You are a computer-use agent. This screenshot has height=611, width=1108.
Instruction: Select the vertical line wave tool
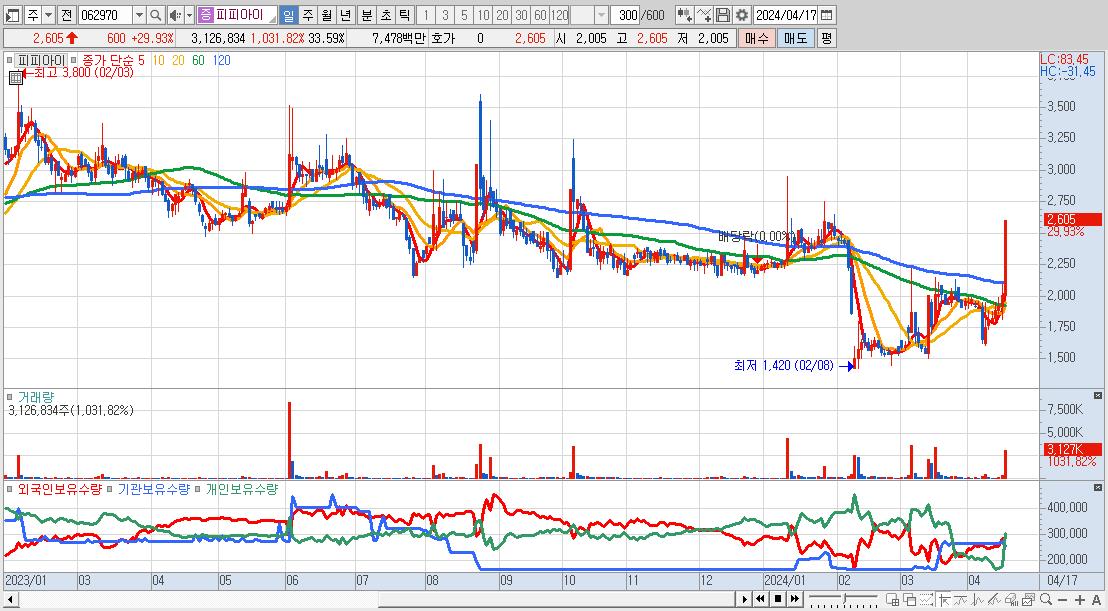pos(977,600)
